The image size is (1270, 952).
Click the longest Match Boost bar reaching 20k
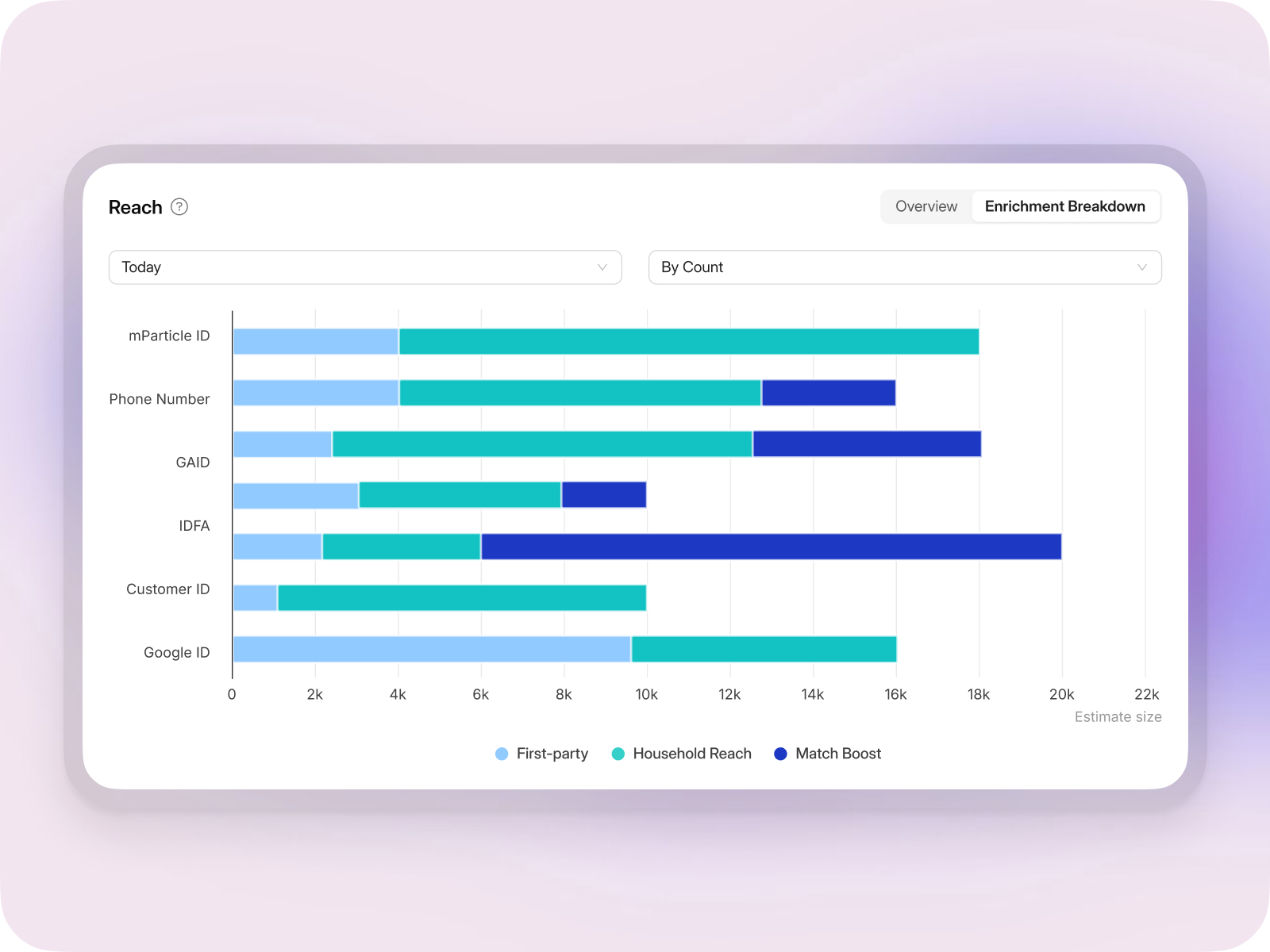point(772,547)
